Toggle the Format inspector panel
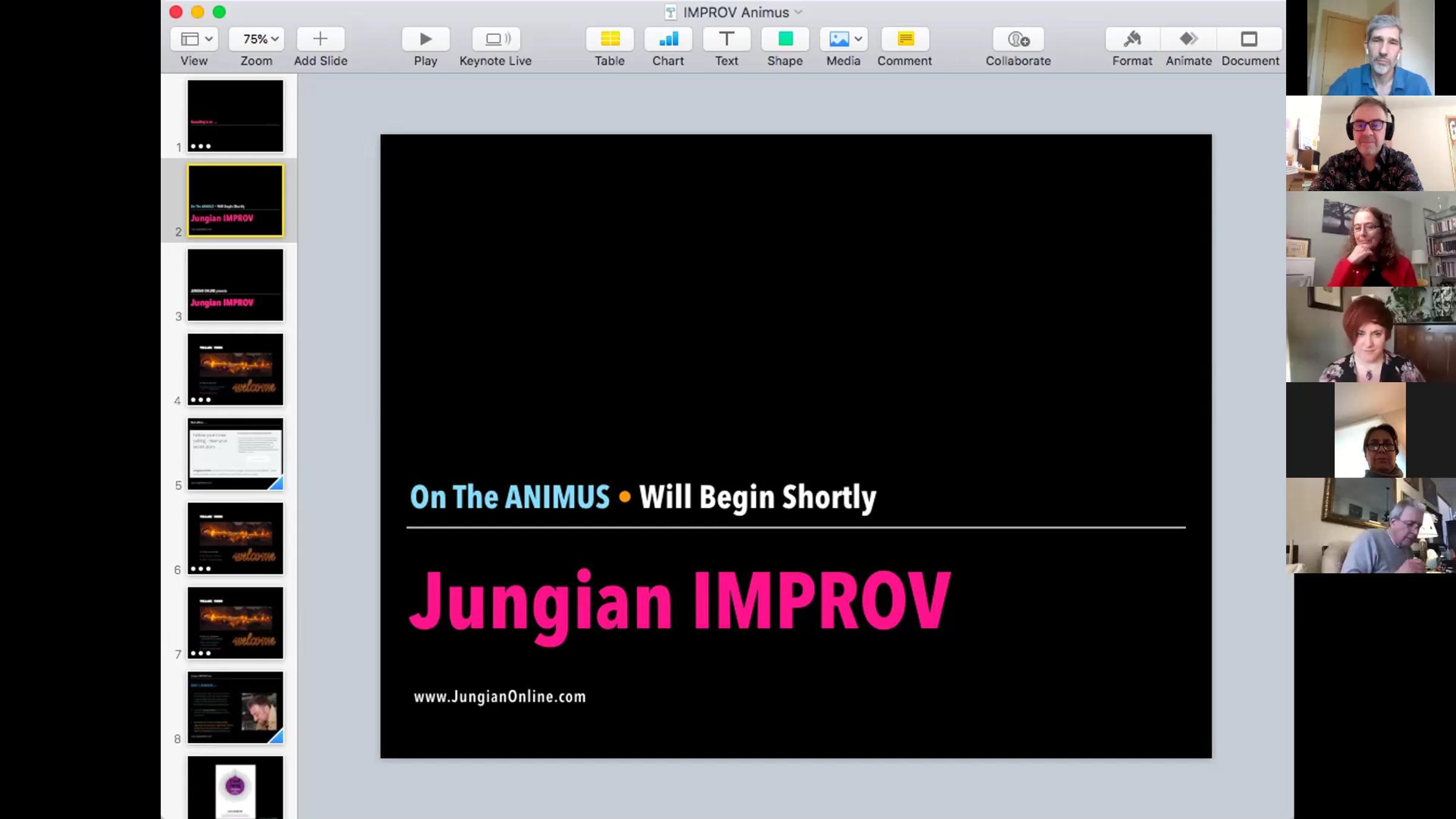This screenshot has height=819, width=1456. point(1131,39)
